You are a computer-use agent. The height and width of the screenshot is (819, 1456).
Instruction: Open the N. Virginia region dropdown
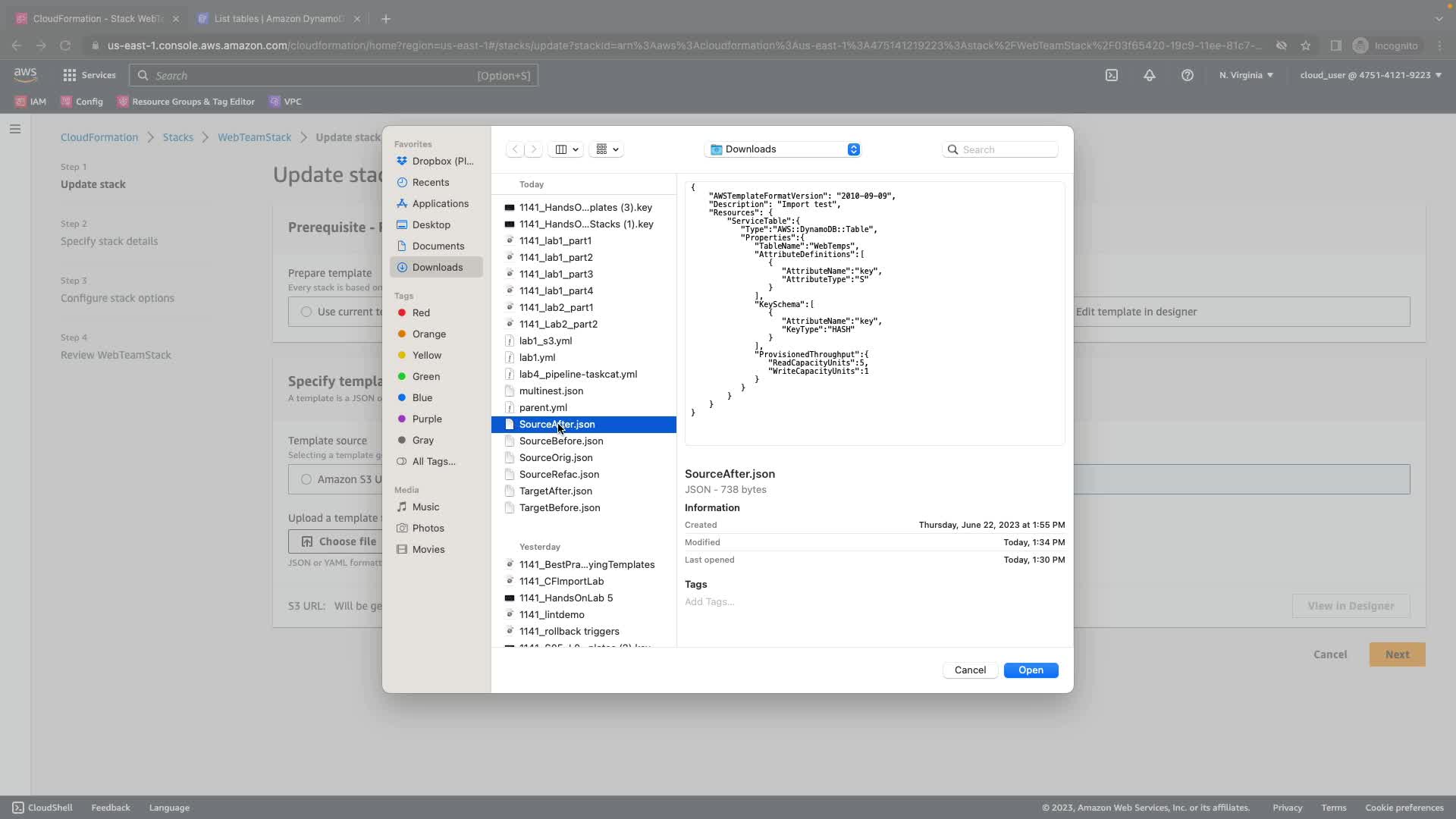1246,75
